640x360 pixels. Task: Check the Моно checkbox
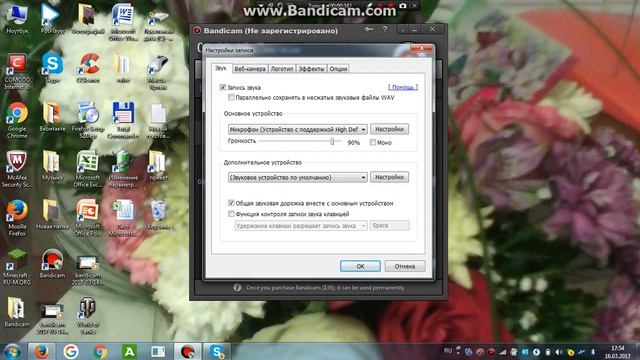tap(373, 142)
